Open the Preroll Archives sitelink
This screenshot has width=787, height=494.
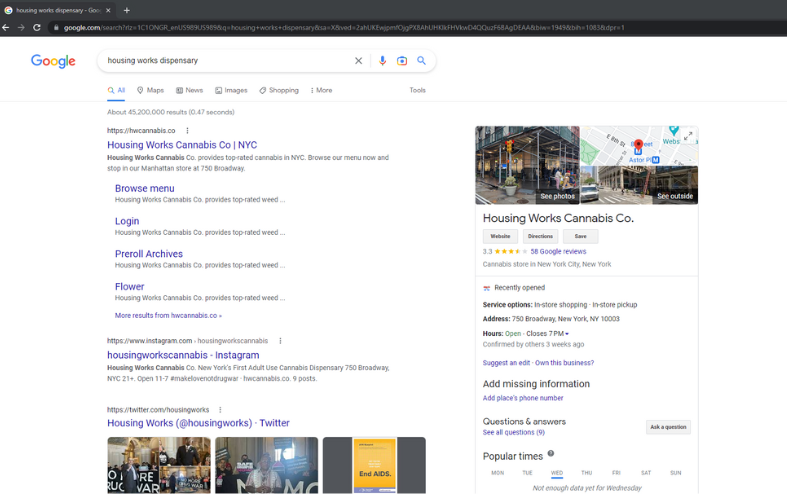[x=149, y=254]
